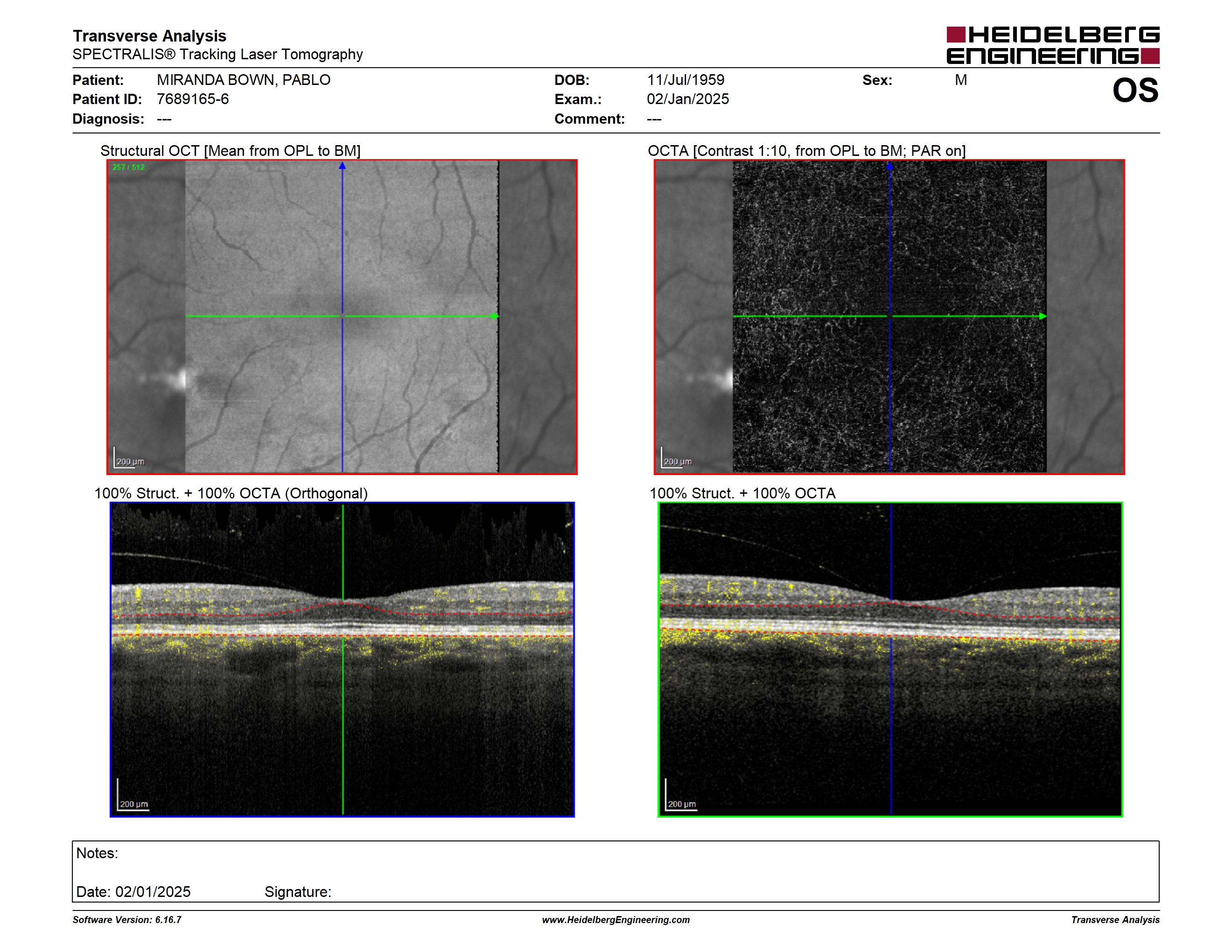The width and height of the screenshot is (1232, 952).
Task: Click the 200 µm scale bar in OCTA image
Action: click(676, 458)
